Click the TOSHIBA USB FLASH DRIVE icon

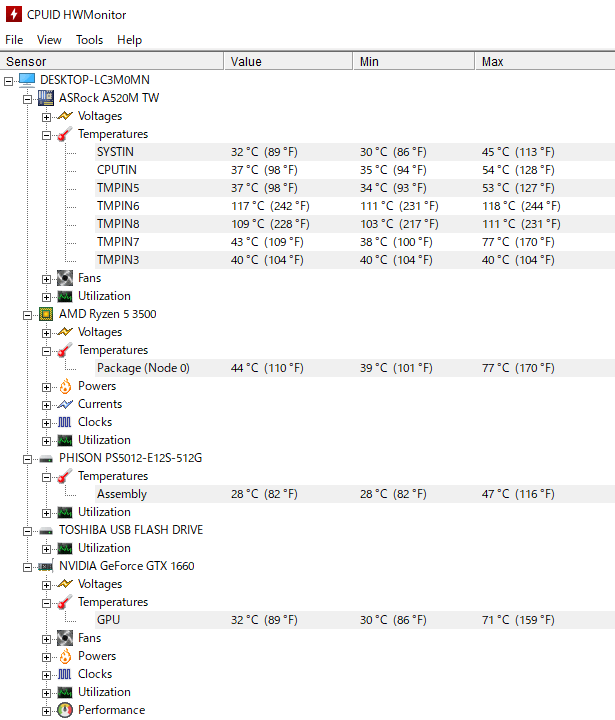pyautogui.click(x=46, y=530)
